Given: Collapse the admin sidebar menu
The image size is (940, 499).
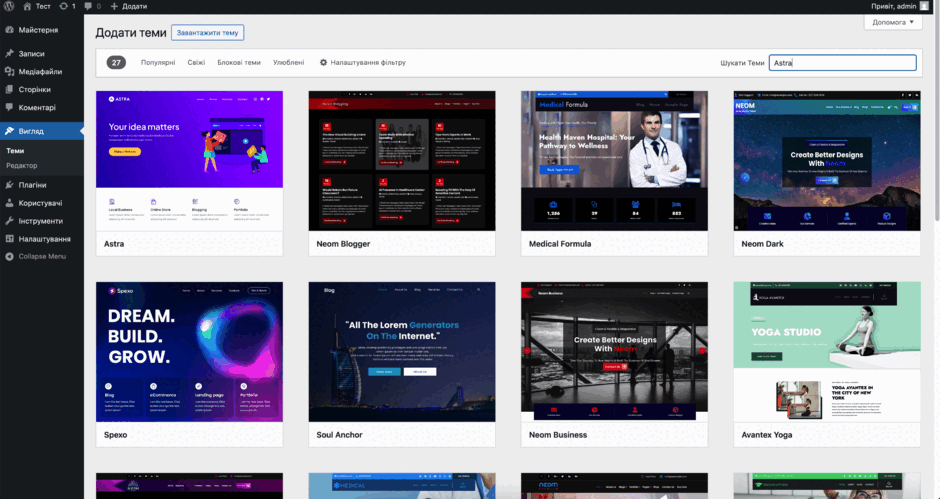Looking at the screenshot, I should [42, 256].
